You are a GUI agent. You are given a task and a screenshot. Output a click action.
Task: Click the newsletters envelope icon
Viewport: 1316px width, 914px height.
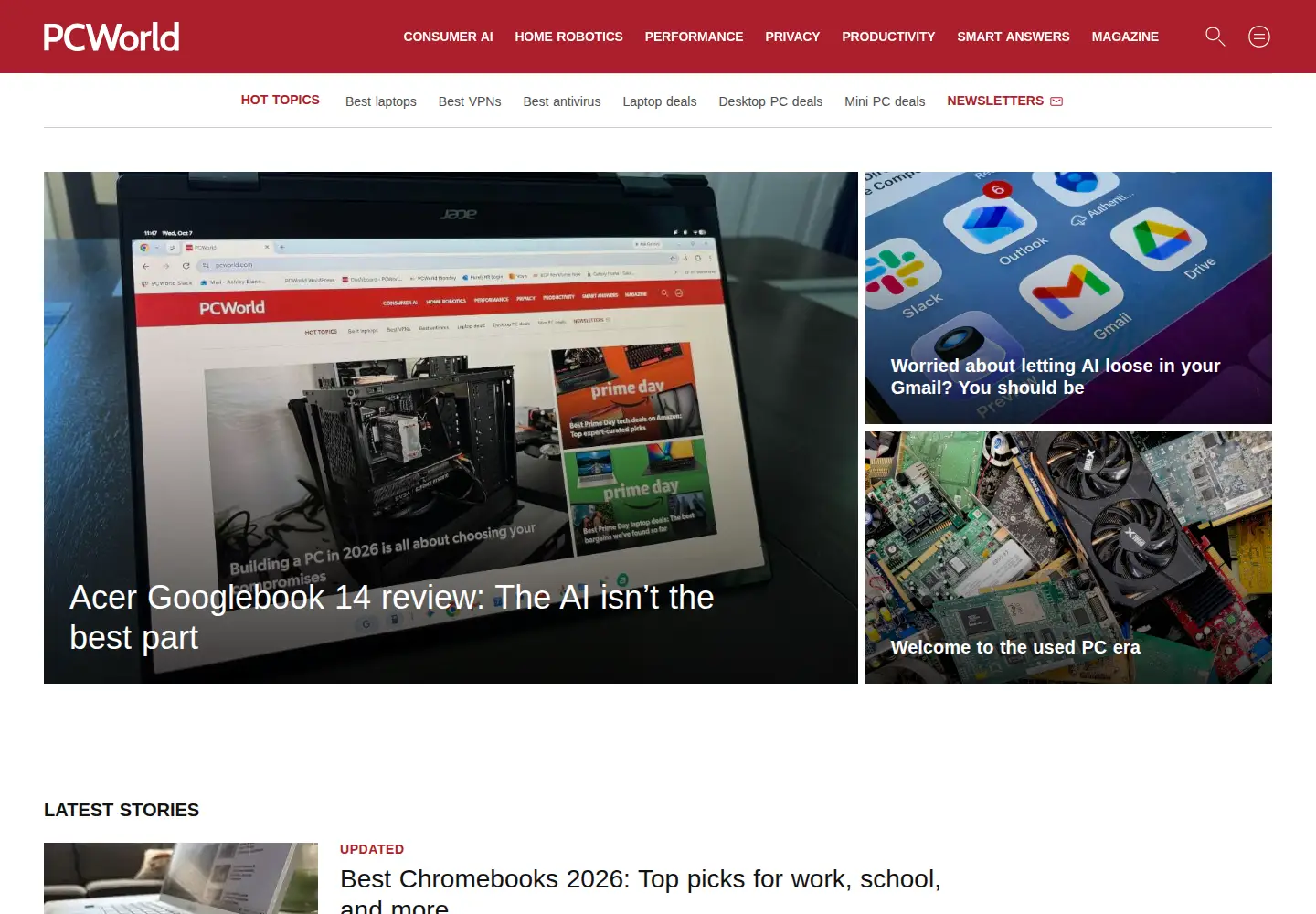click(1056, 101)
